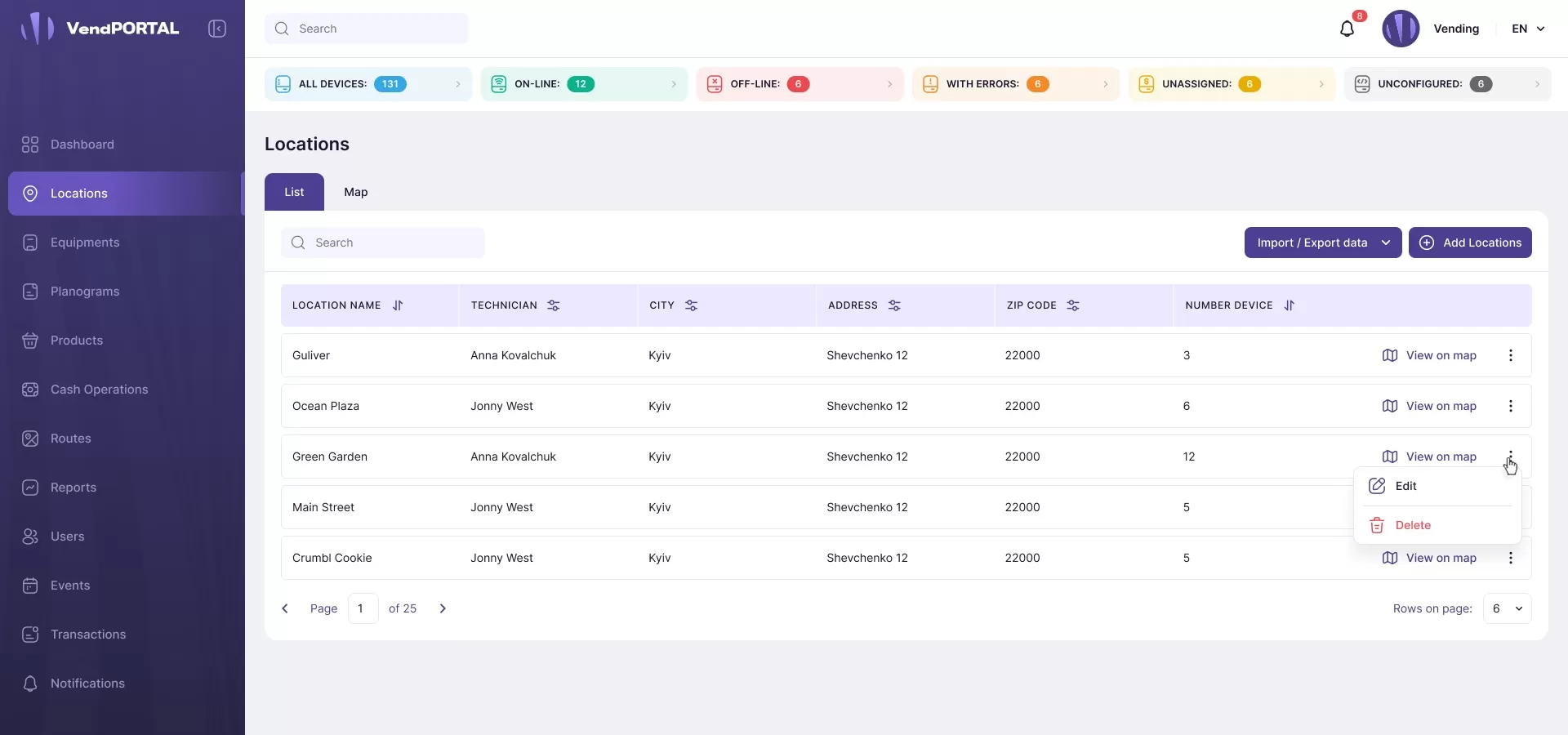Select Delete in the context menu
The height and width of the screenshot is (735, 1568).
point(1412,525)
